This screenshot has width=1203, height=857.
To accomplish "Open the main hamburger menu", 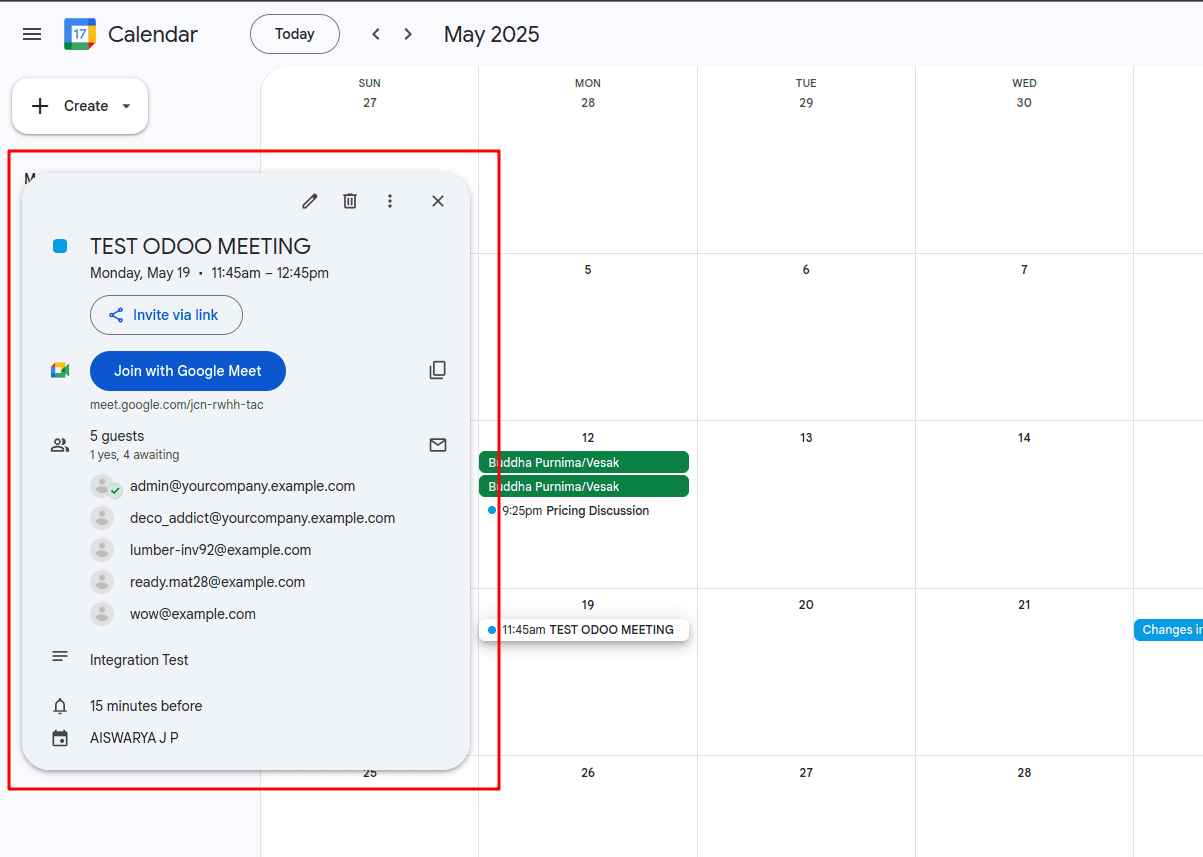I will coord(32,34).
